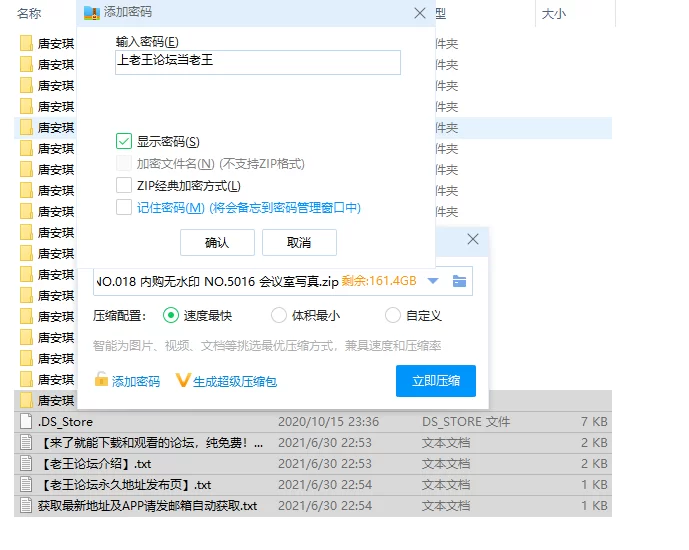This screenshot has width=689, height=550.
Task: Click the 添加密码 link
Action: [136, 381]
